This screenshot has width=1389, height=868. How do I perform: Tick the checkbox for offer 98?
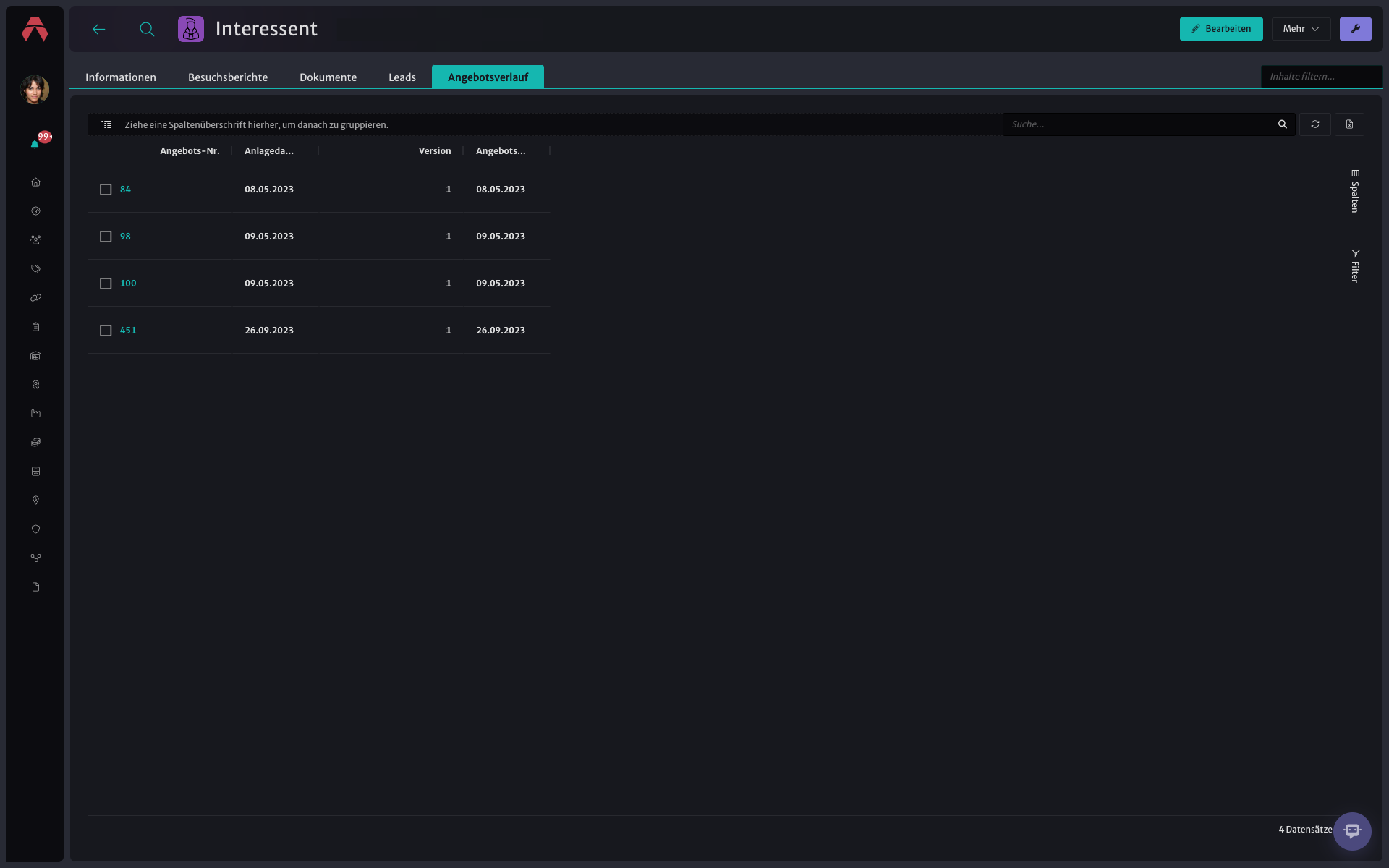click(106, 237)
